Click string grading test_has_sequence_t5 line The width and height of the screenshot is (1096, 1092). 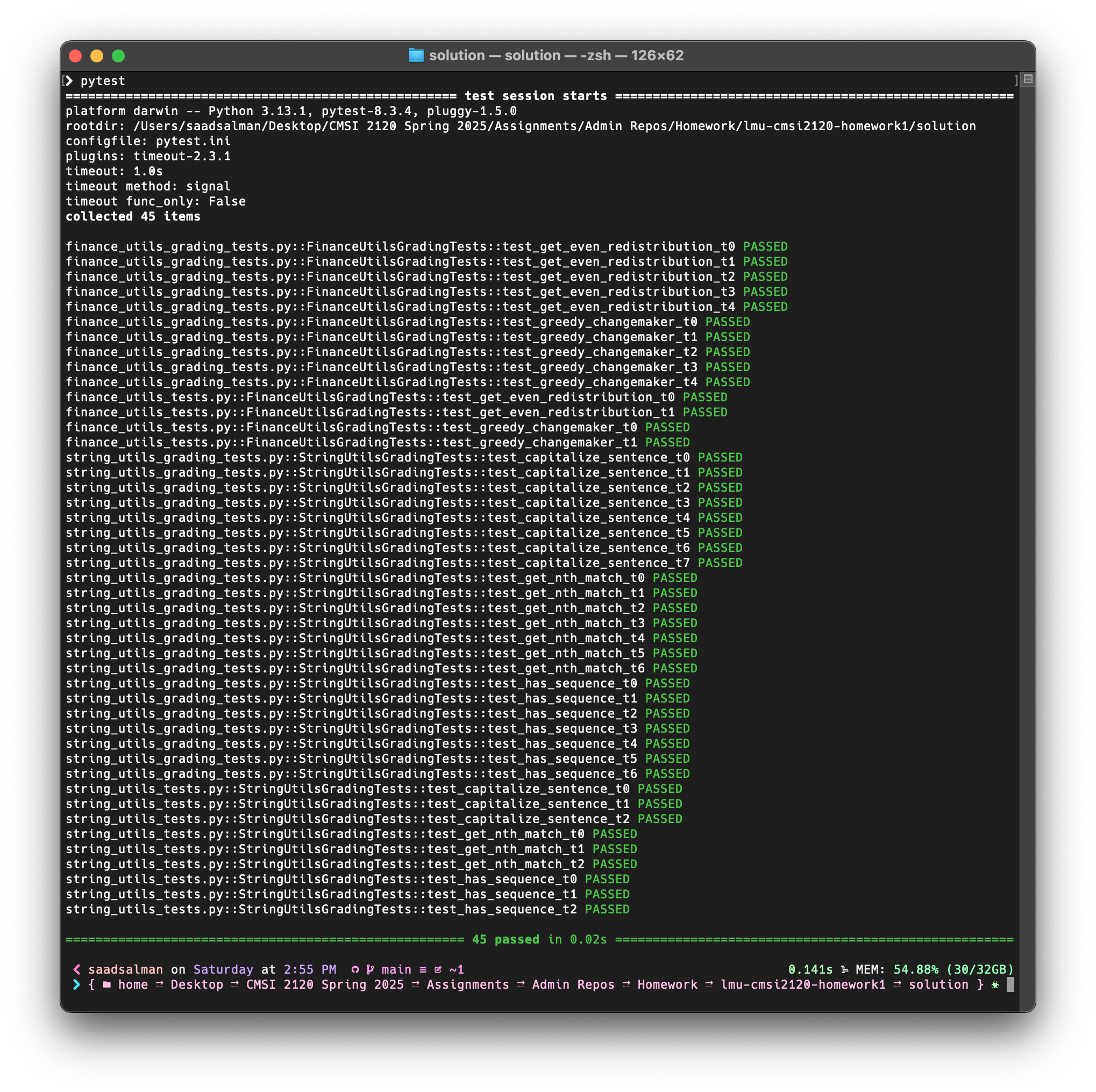tap(377, 759)
